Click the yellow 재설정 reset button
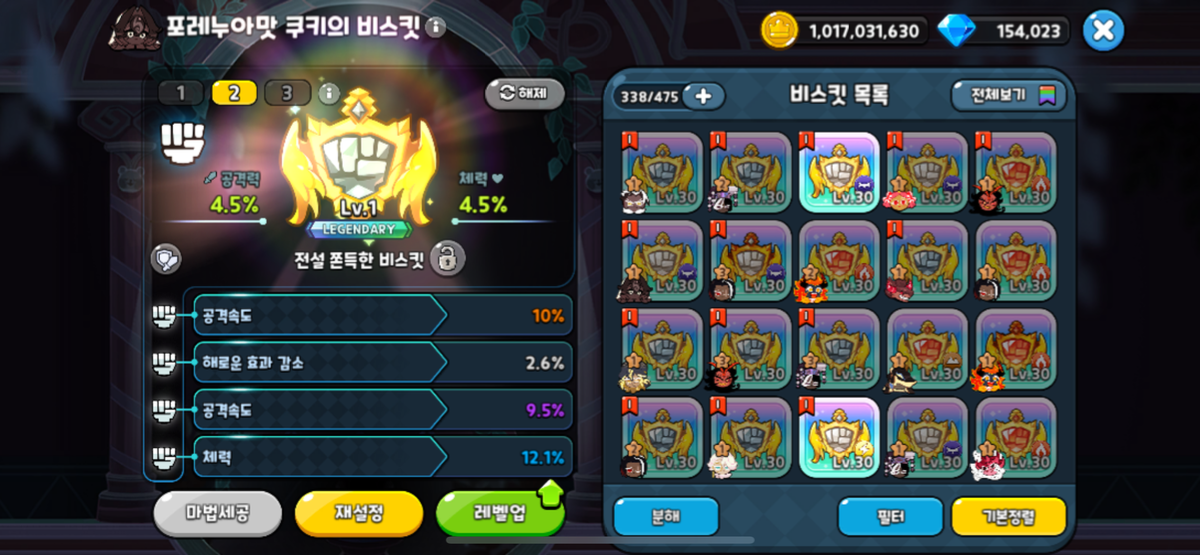This screenshot has height=555, width=1200. [359, 513]
